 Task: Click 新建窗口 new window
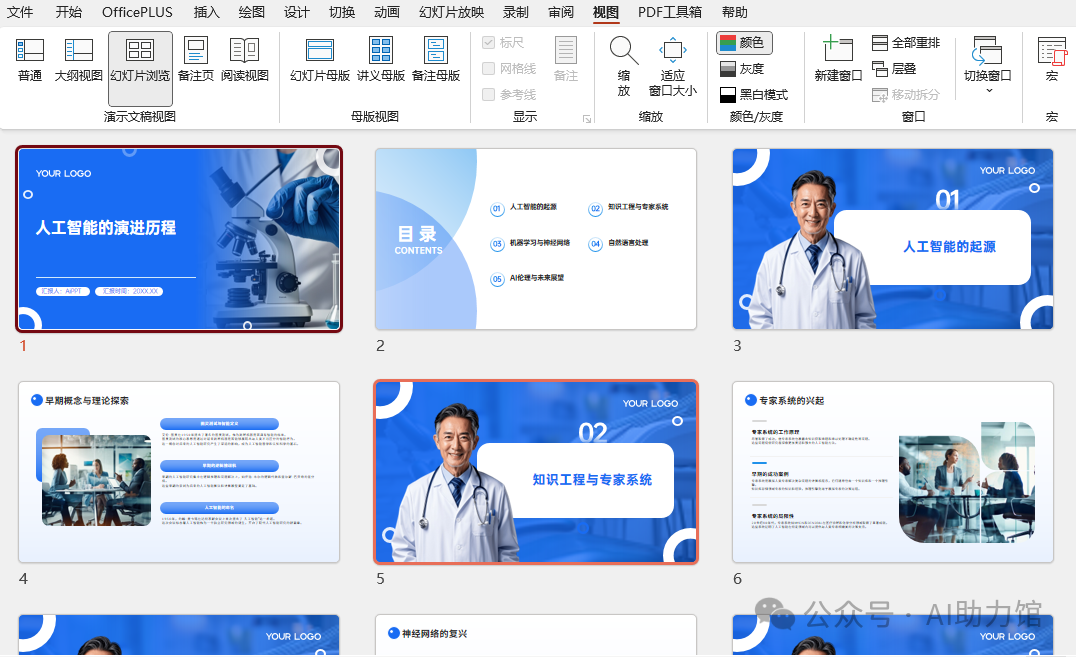click(838, 60)
